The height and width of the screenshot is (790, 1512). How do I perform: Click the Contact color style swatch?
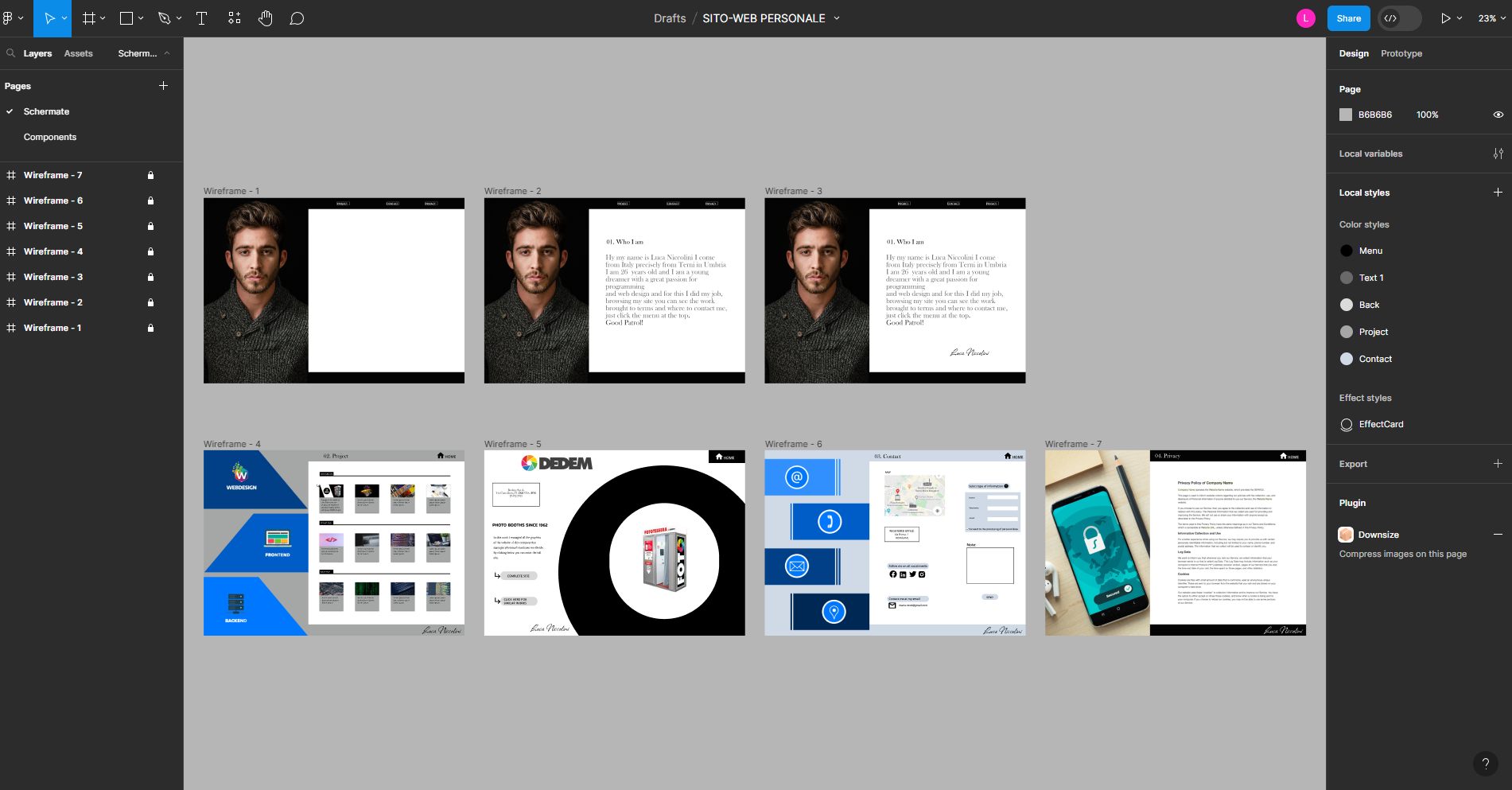coord(1347,359)
